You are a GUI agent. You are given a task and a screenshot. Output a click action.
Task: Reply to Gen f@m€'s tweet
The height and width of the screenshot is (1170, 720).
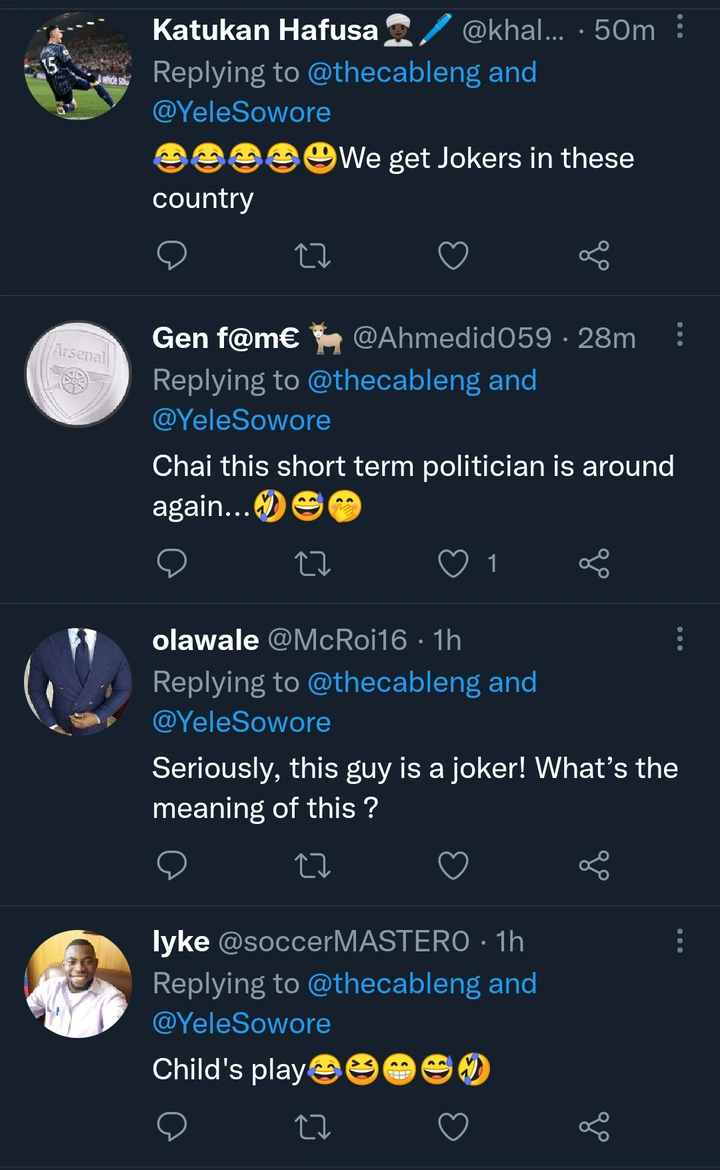click(x=172, y=565)
